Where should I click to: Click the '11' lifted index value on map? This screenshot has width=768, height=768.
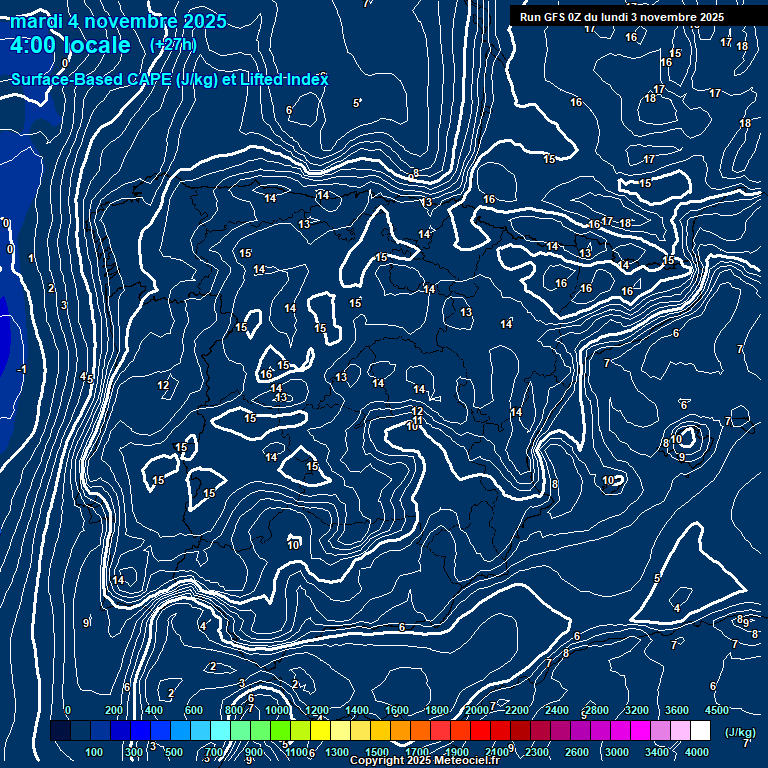point(417,420)
